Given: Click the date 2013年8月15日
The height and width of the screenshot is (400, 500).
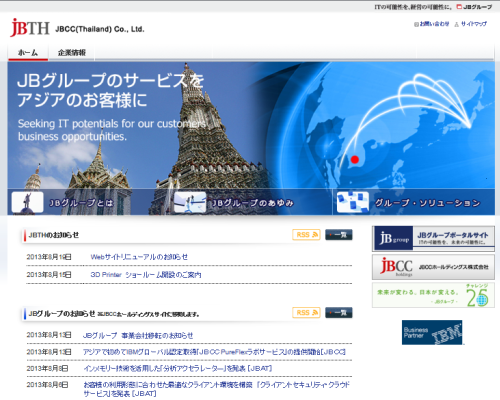Looking at the screenshot, I should 49,275.
